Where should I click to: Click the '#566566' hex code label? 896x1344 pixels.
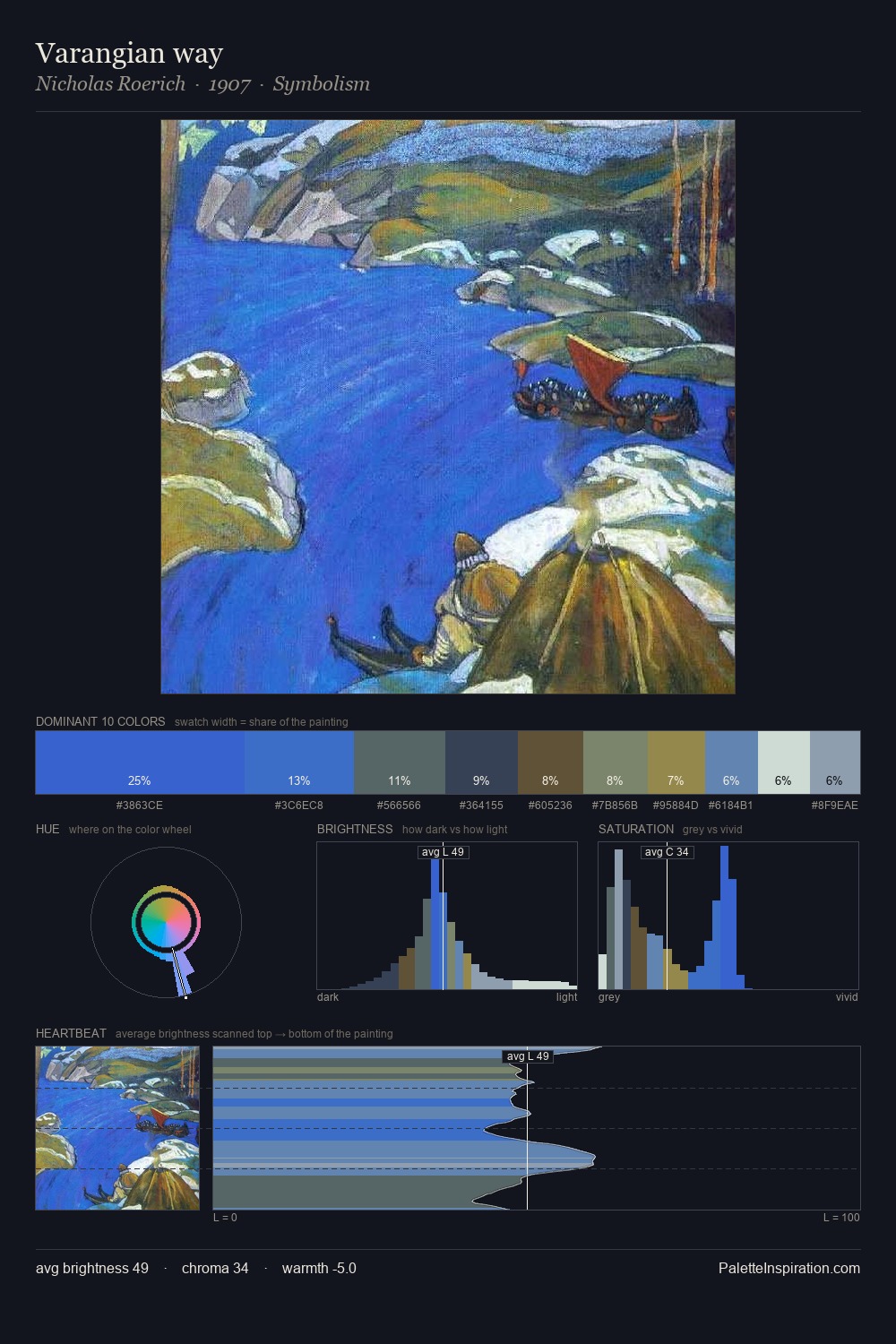coord(399,806)
